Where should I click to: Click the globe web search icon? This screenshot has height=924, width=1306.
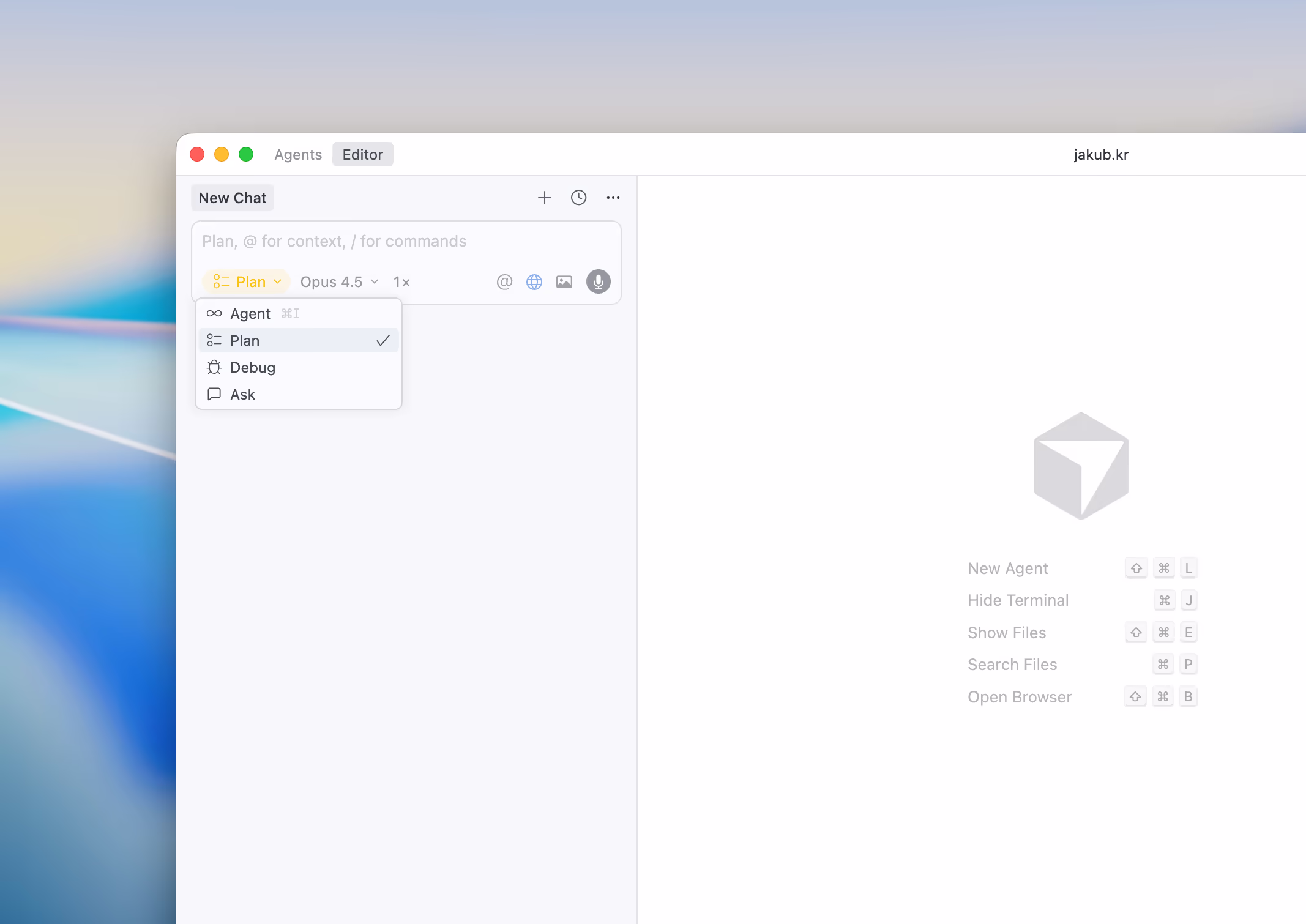(534, 281)
